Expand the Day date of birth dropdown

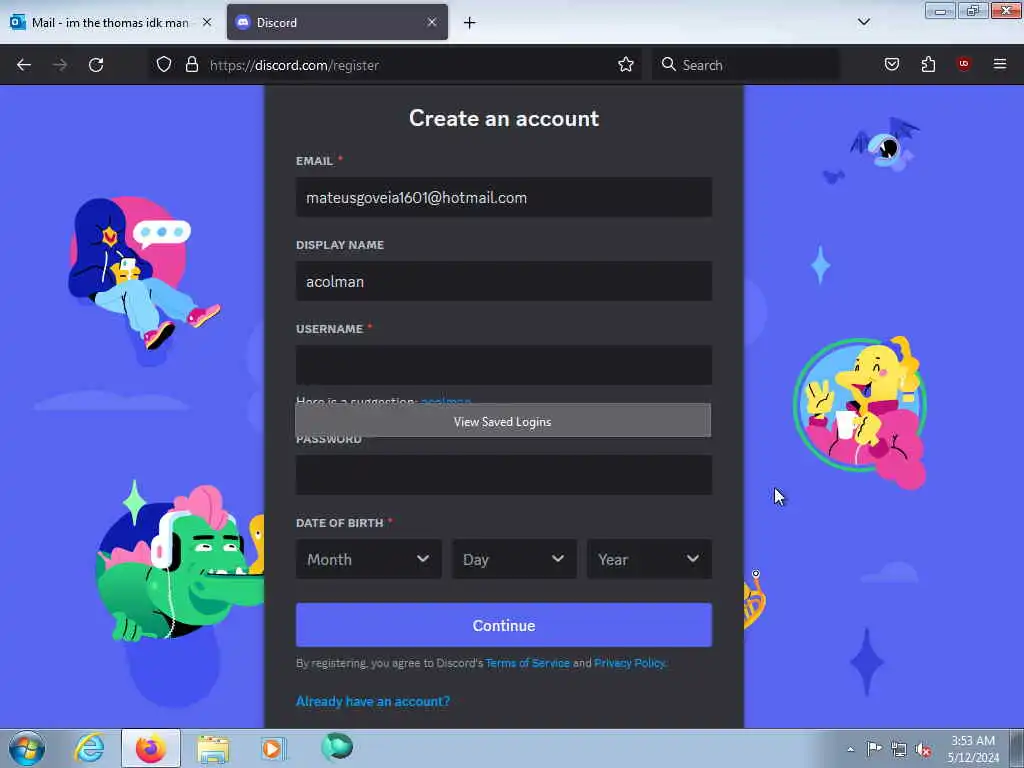tap(514, 559)
